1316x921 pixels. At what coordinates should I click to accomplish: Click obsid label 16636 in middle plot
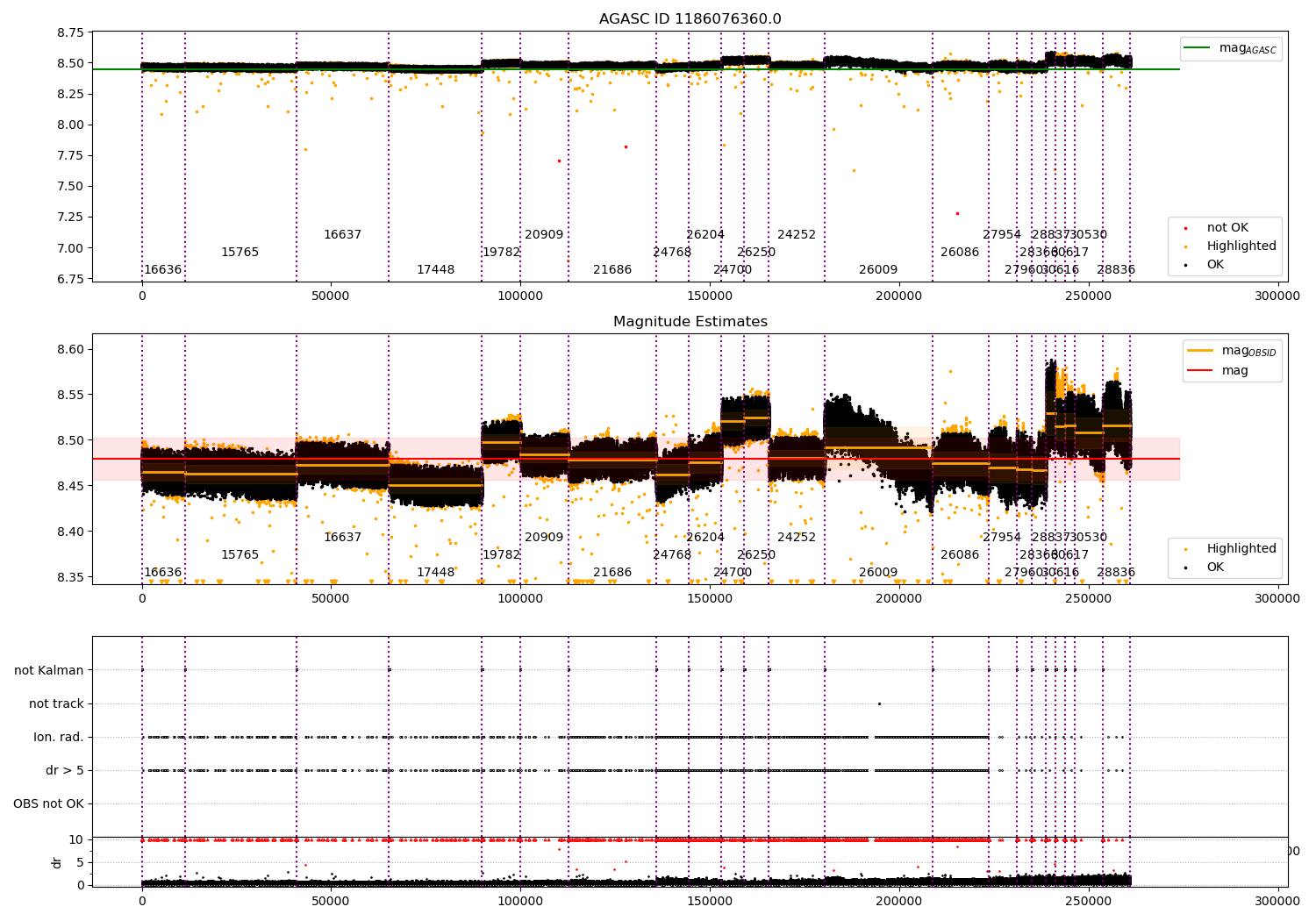click(163, 573)
